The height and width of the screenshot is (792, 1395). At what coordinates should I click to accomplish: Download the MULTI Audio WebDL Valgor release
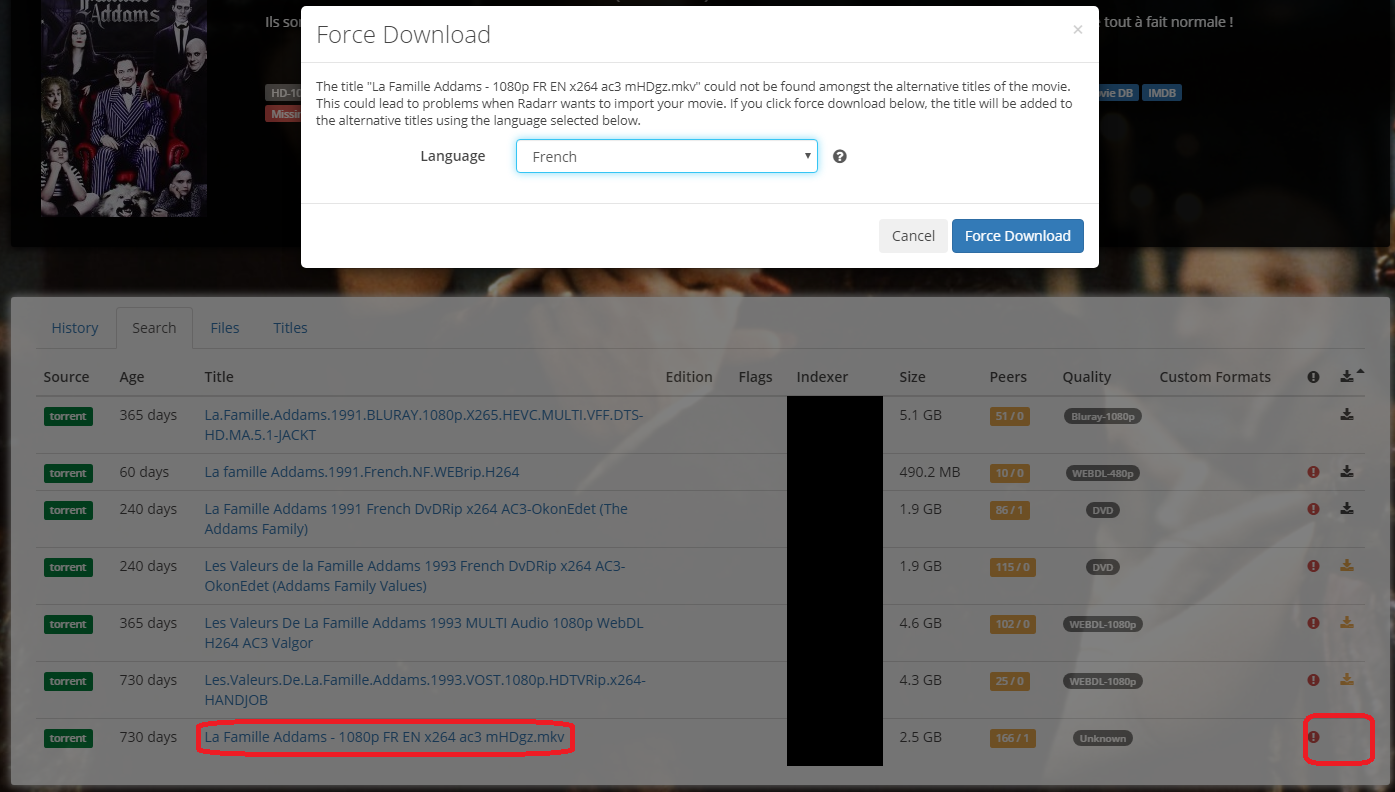pos(1347,623)
